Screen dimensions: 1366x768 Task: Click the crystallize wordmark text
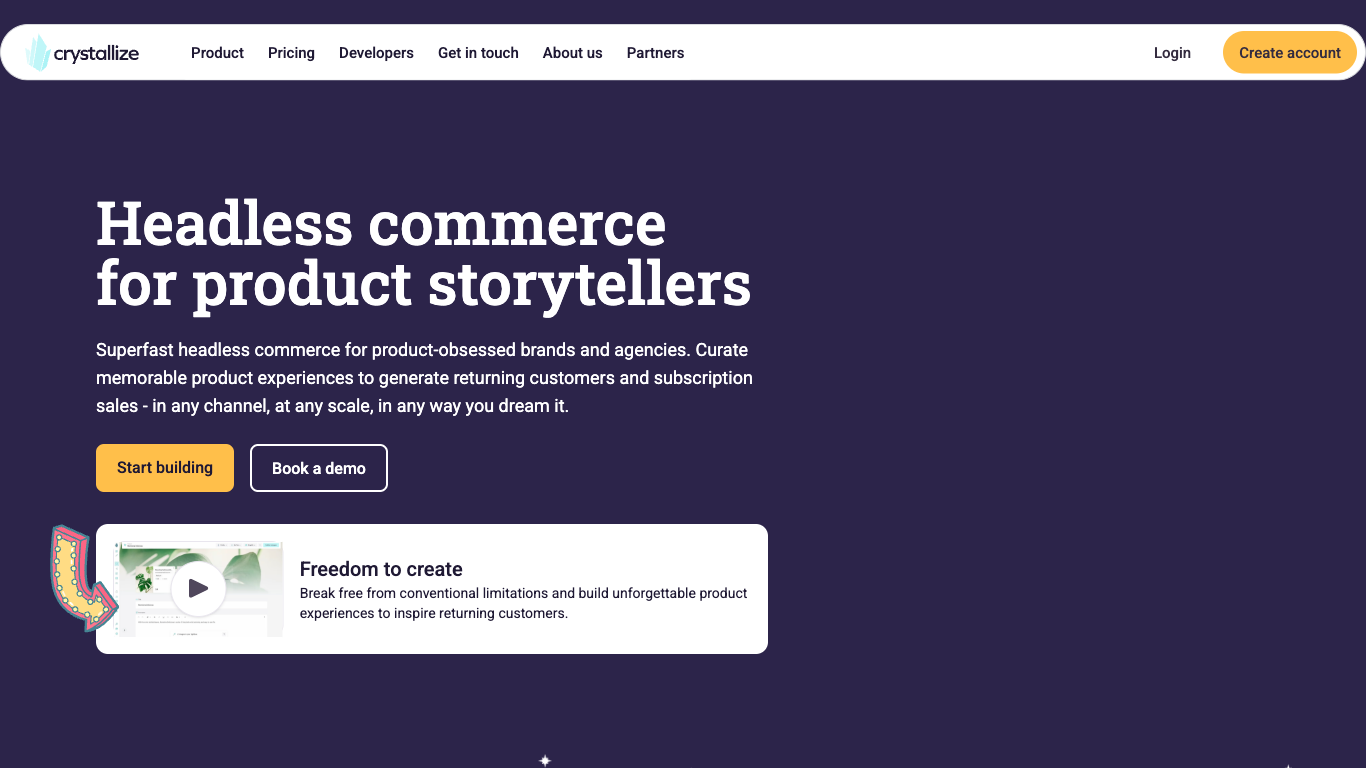[x=96, y=54]
